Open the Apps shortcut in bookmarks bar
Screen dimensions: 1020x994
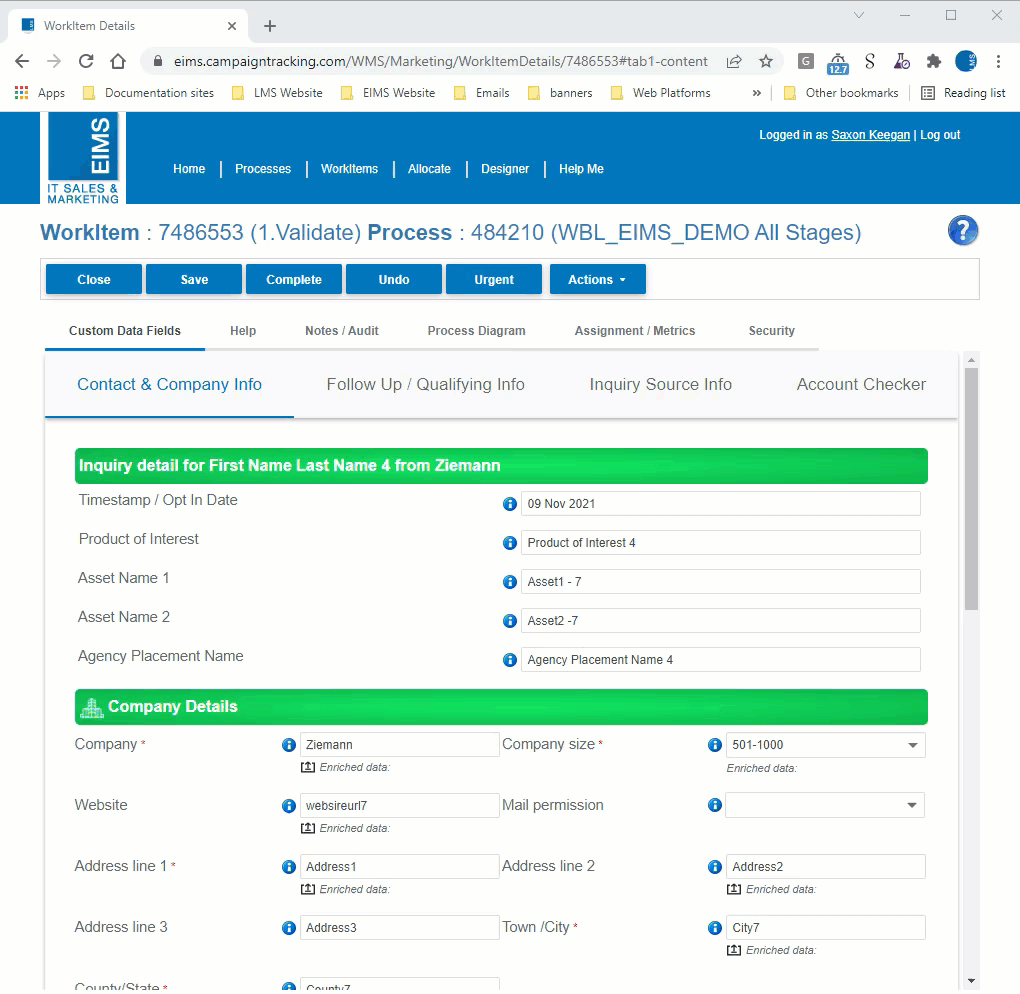[x=40, y=93]
